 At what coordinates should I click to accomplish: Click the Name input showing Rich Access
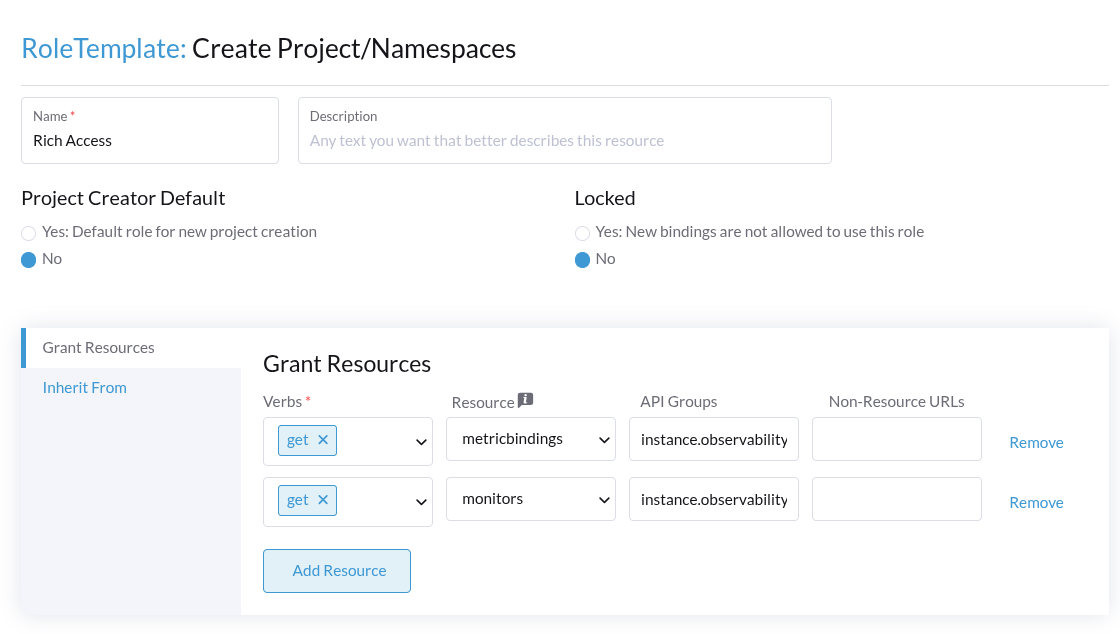pos(150,140)
